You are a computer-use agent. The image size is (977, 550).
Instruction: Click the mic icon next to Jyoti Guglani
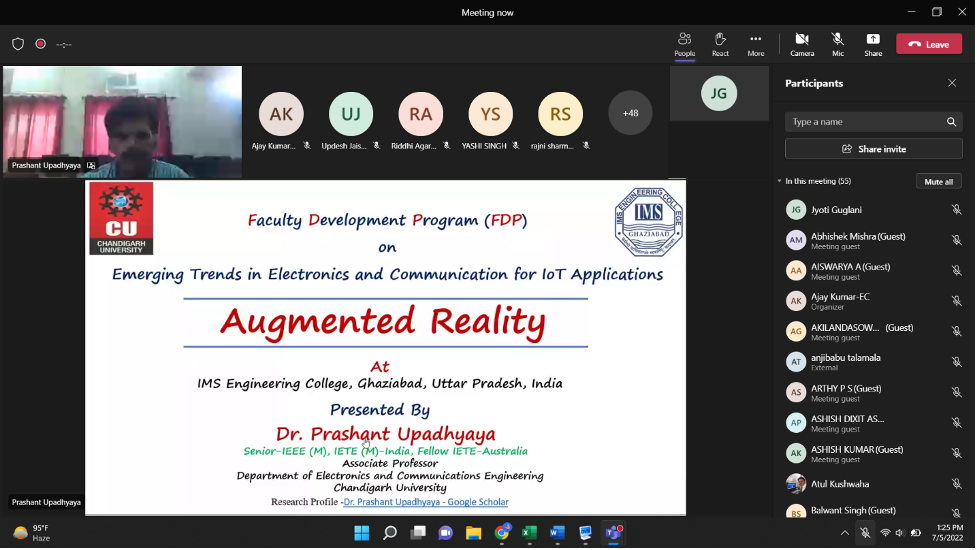click(x=956, y=210)
